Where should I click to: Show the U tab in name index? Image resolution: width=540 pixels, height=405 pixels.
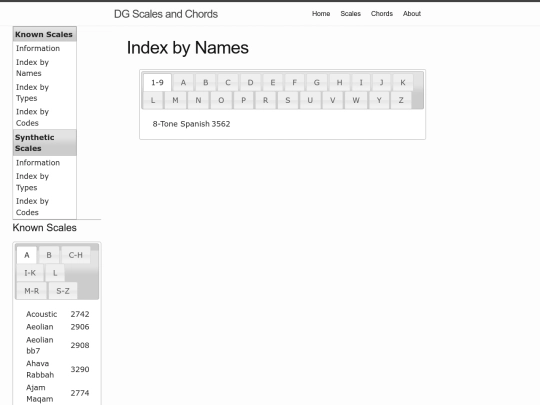(x=310, y=100)
